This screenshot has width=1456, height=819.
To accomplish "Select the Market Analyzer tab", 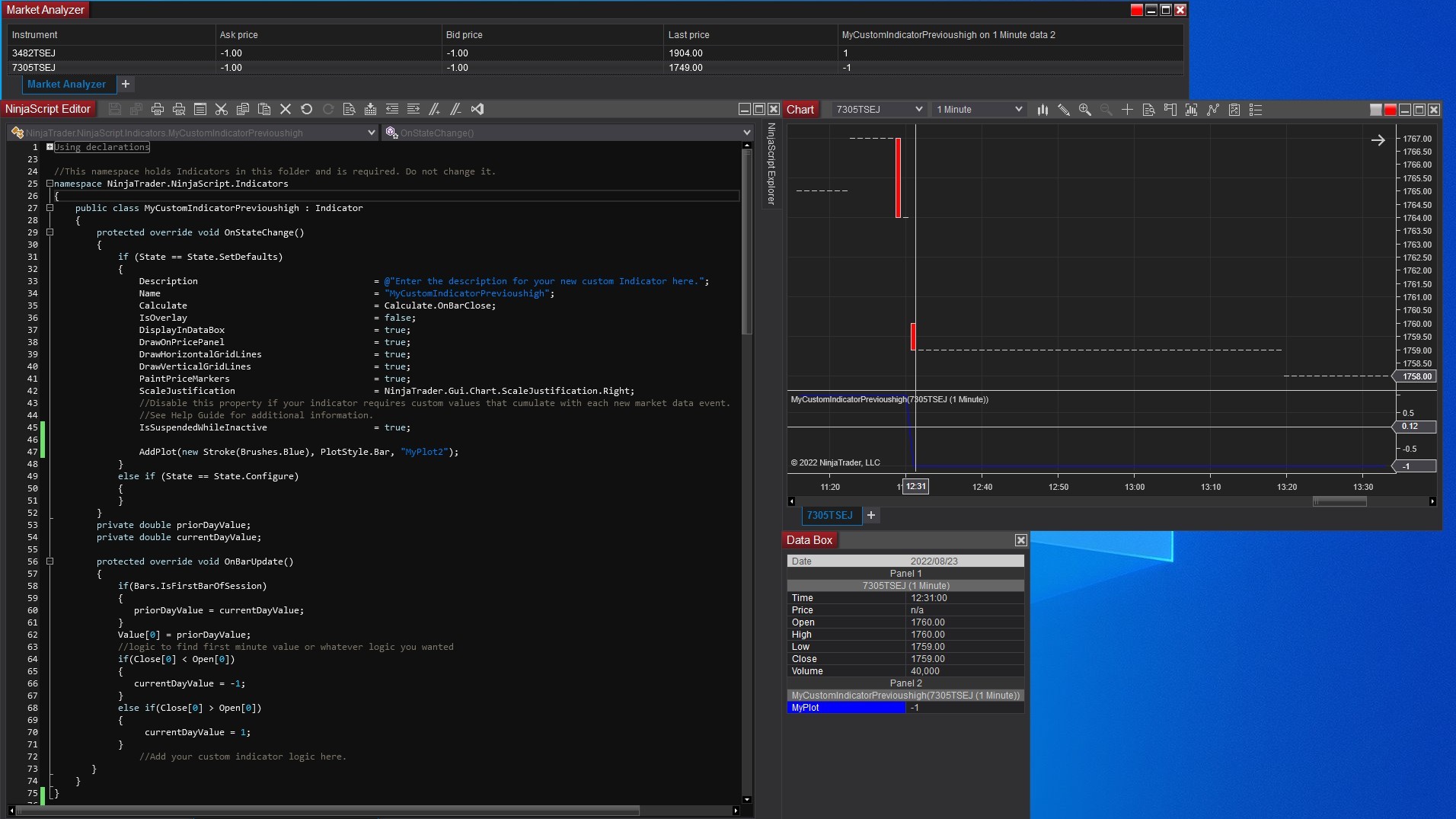I will (x=66, y=85).
